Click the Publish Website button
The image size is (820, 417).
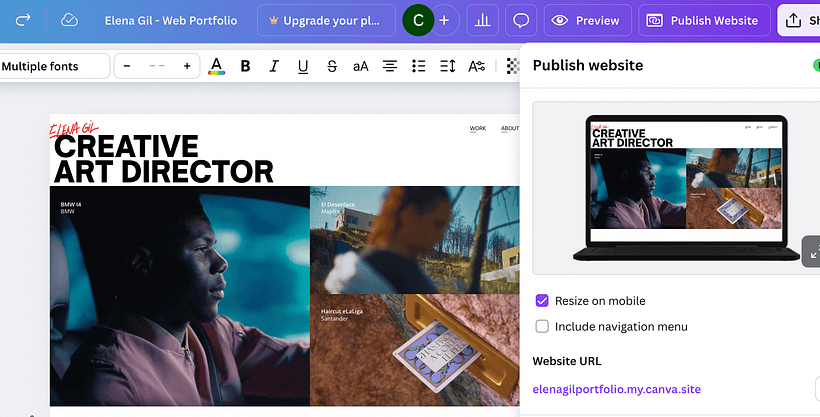click(x=704, y=20)
